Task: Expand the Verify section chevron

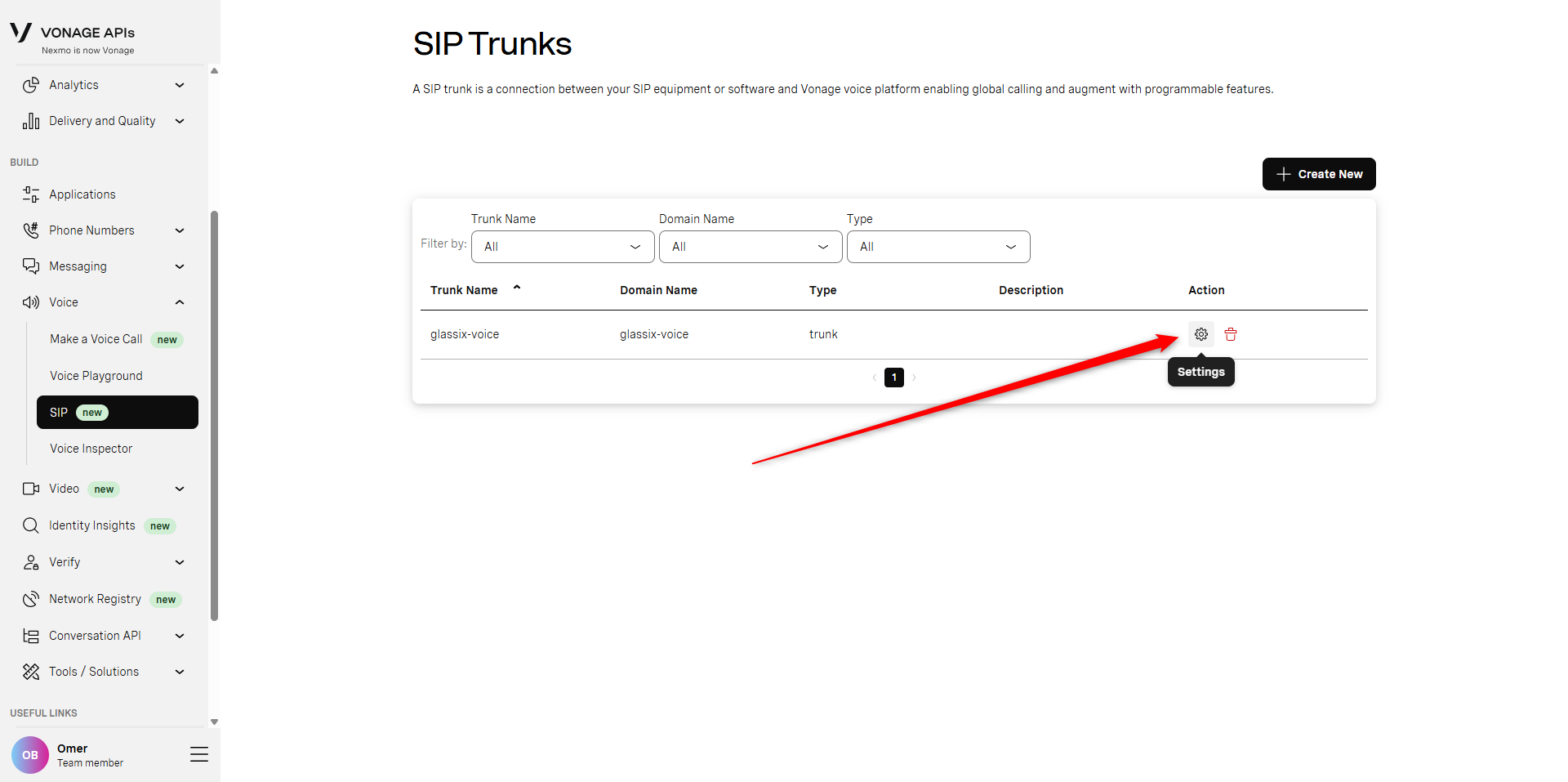Action: [180, 562]
